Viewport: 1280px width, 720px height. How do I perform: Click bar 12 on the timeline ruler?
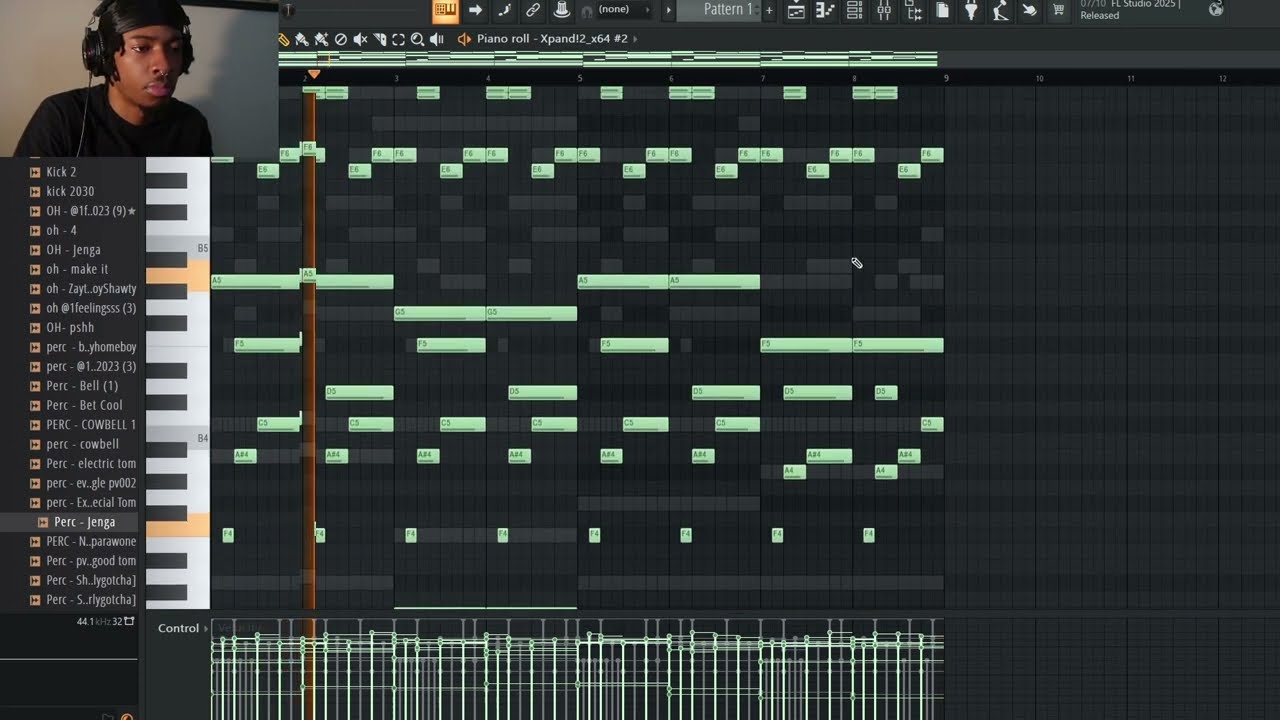click(1222, 78)
